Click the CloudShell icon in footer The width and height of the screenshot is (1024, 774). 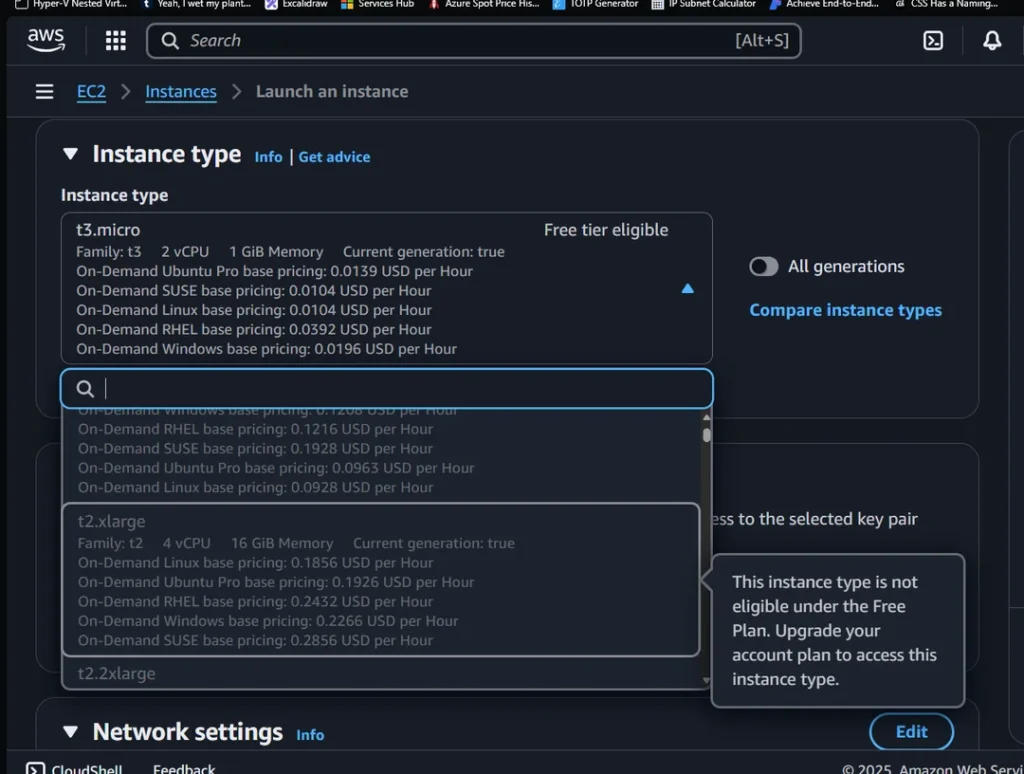36,769
